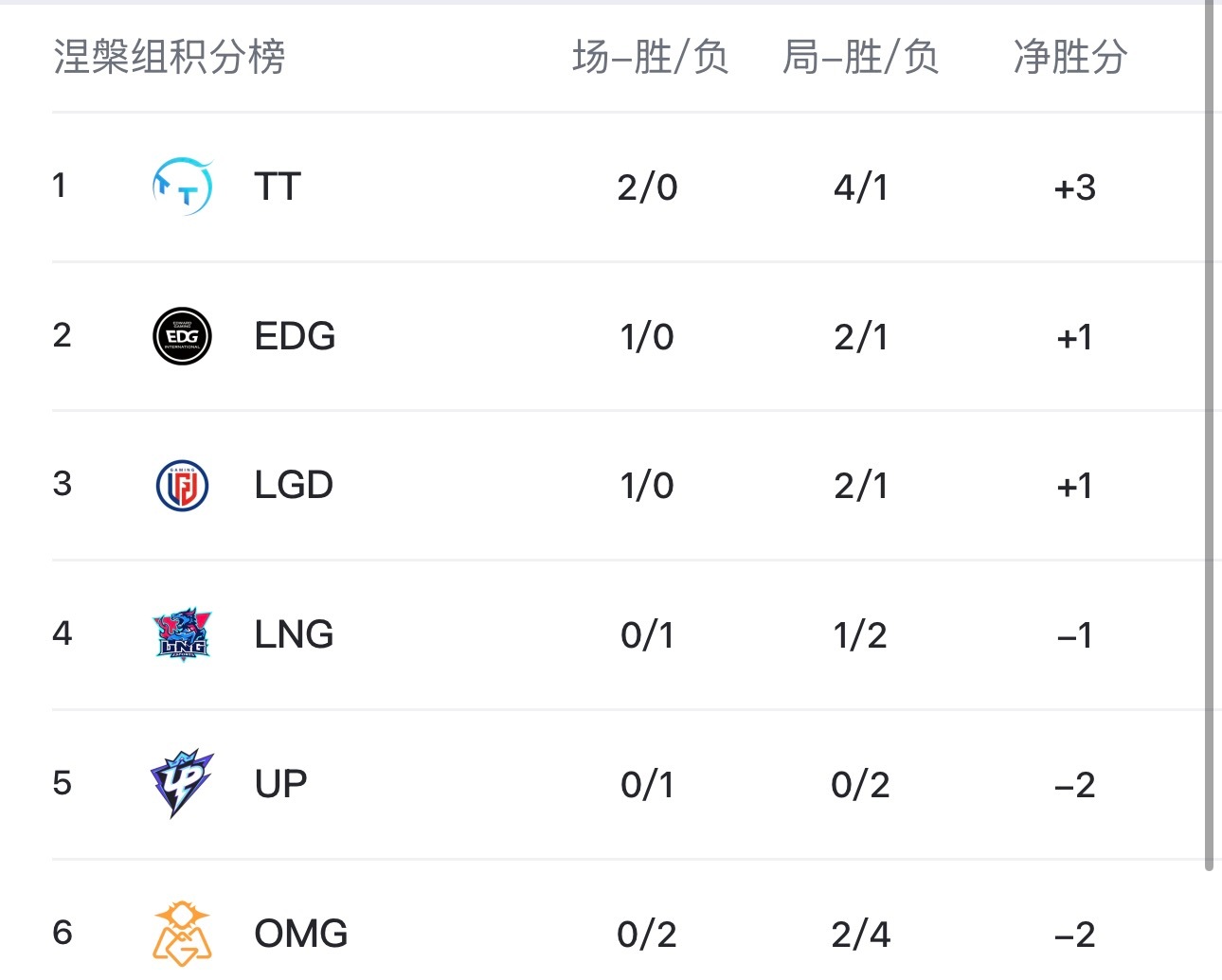Click TT's +3 net score value

point(1075,187)
